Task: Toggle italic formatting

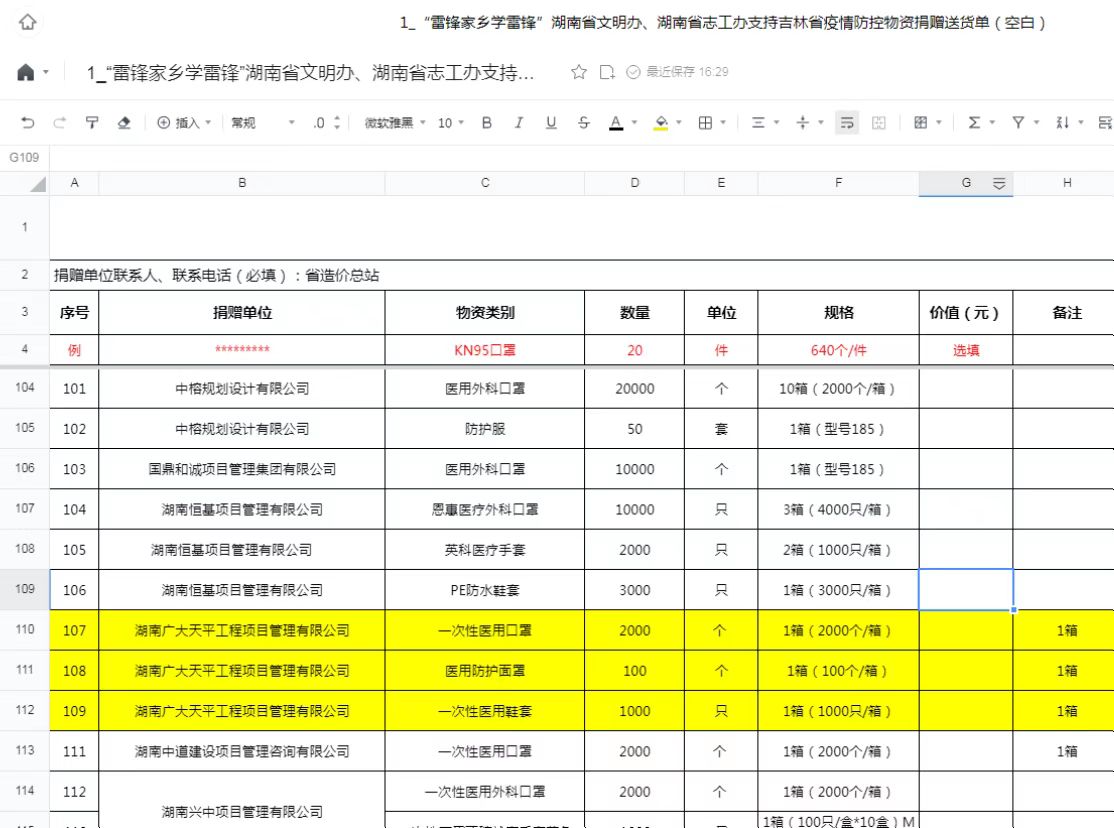Action: (x=519, y=122)
